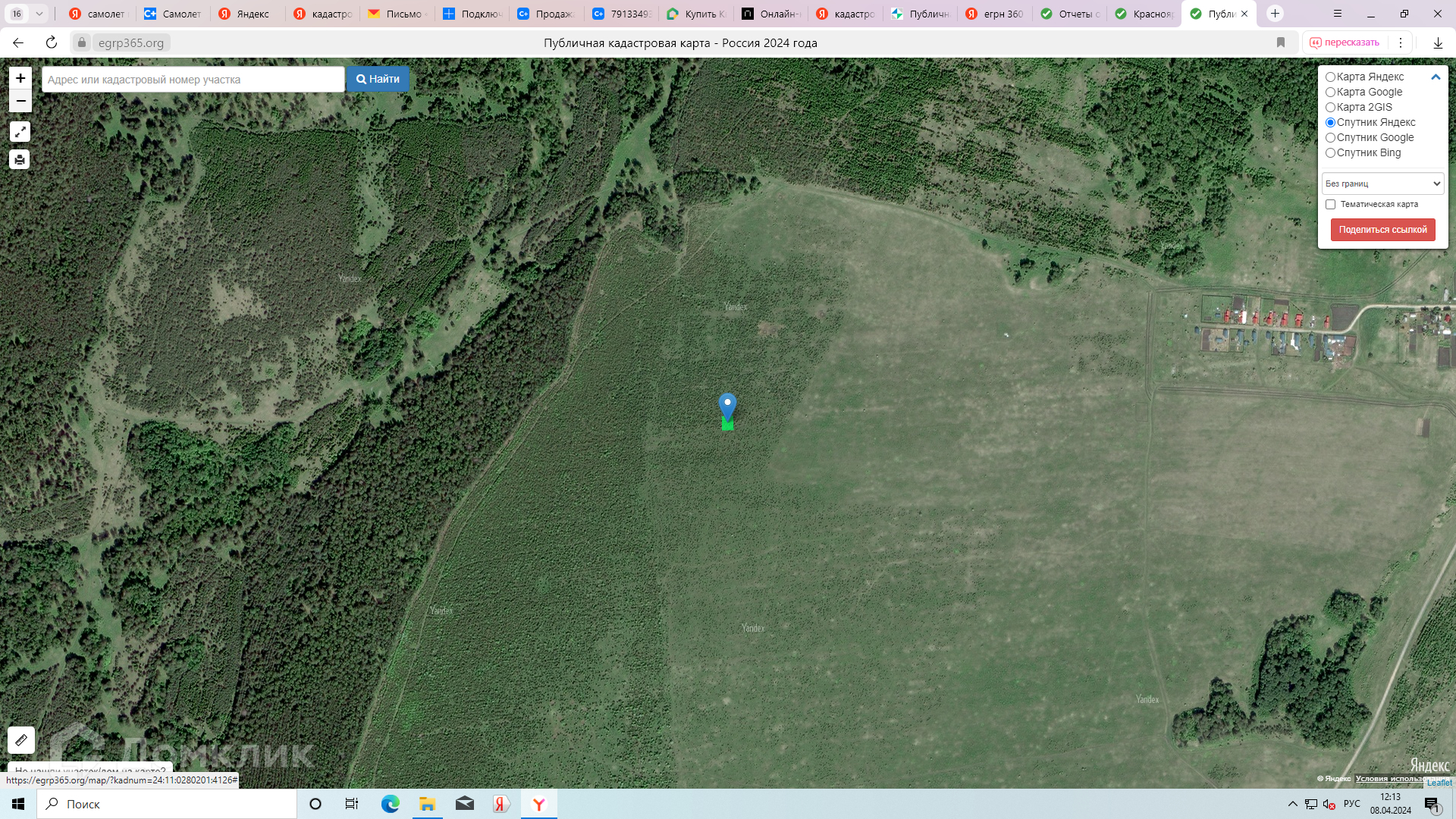
Task: Switch to the егрн 360 tab
Action: 995,14
